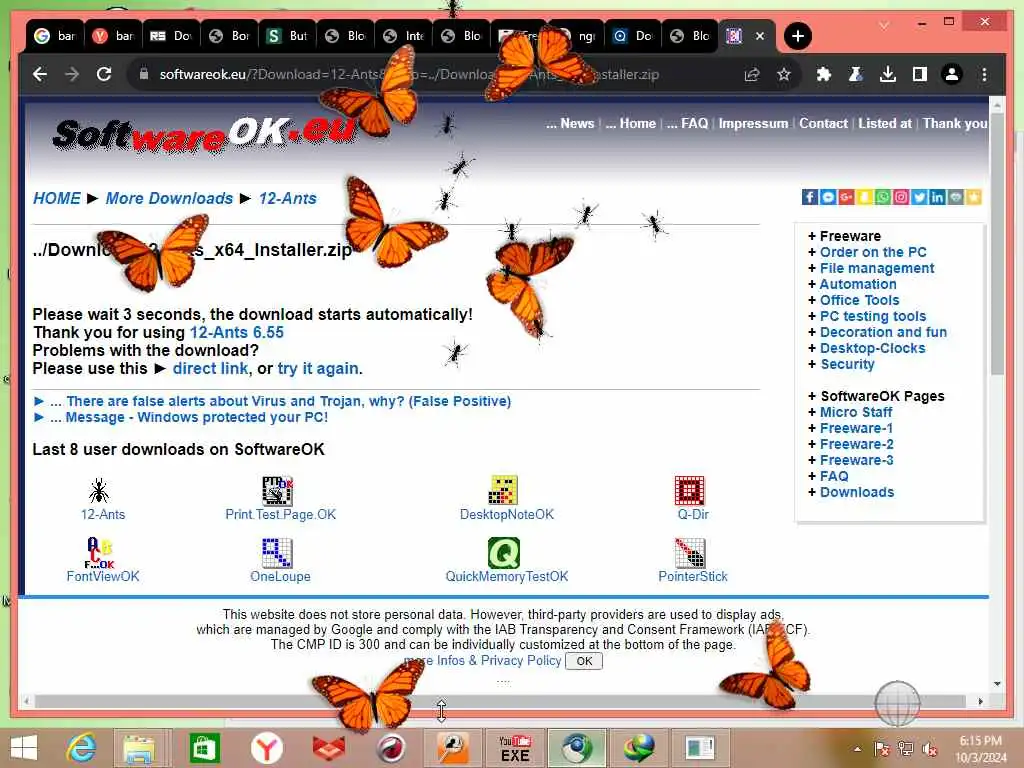Click 'try it again' link
Viewport: 1024px width, 768px height.
(318, 368)
